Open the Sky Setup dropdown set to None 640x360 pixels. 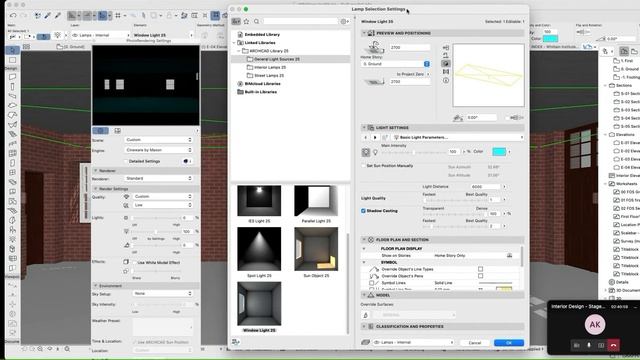162,293
